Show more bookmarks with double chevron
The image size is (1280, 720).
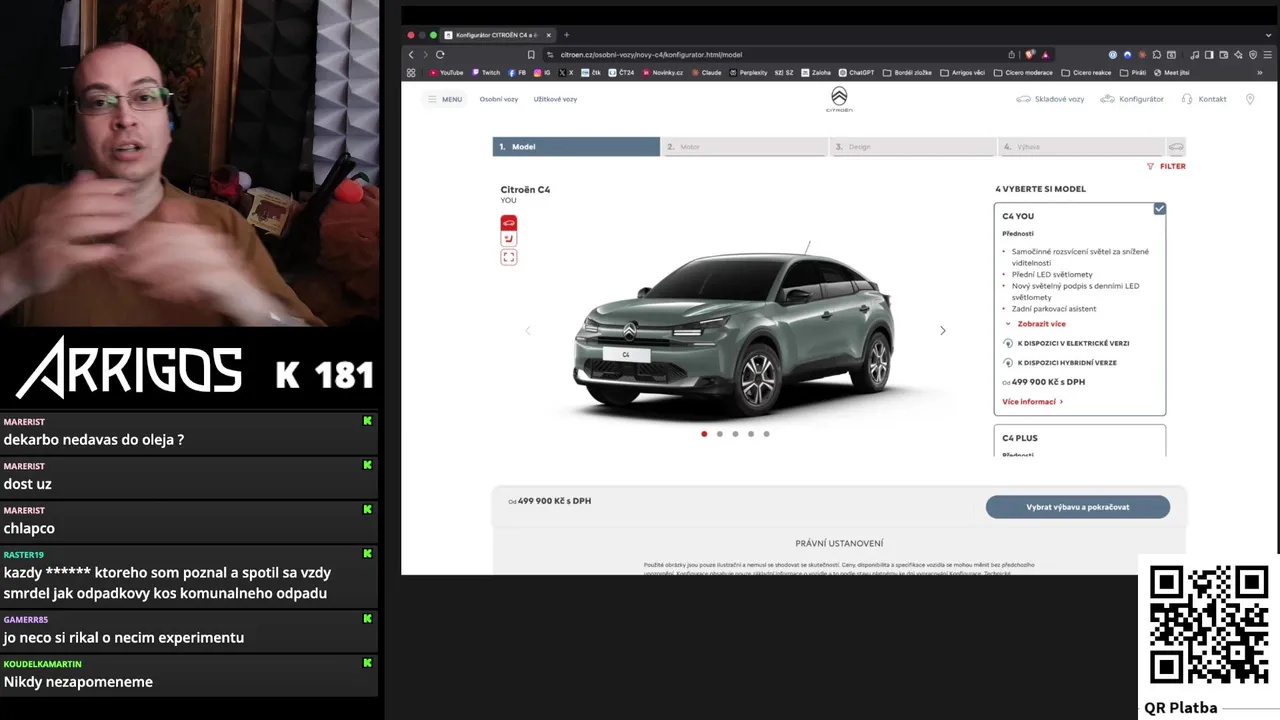[1259, 72]
